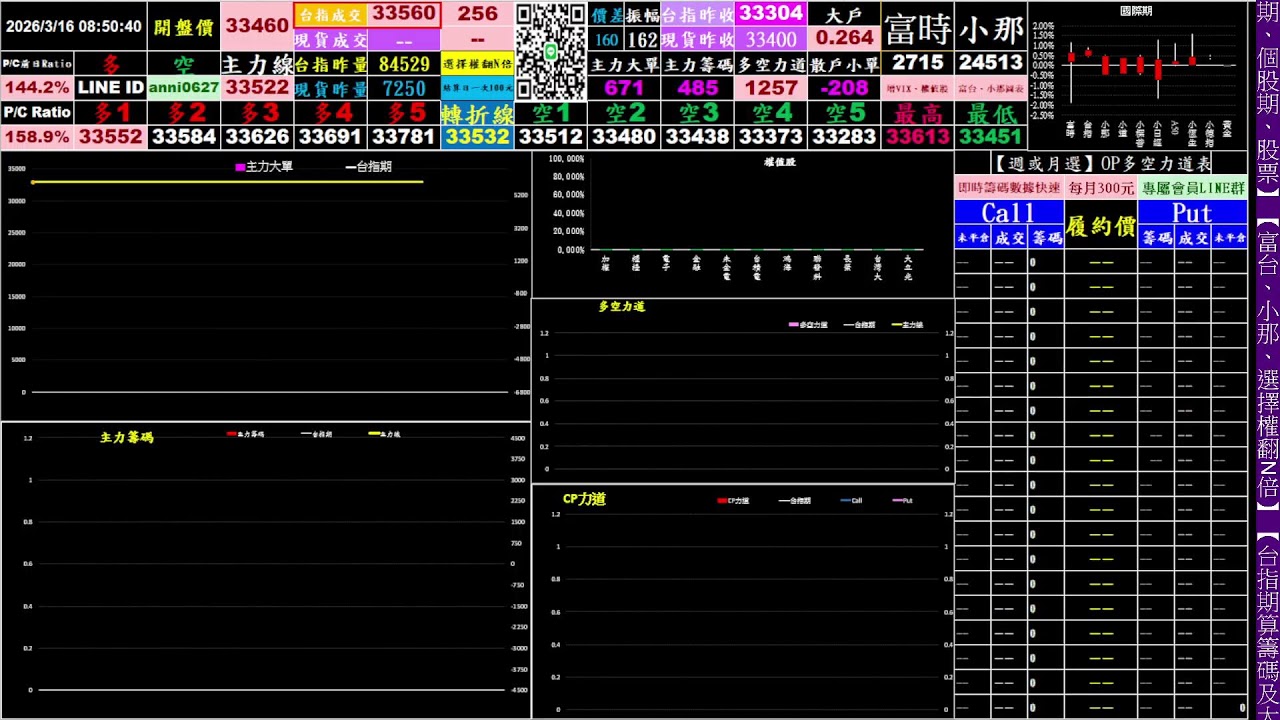The height and width of the screenshot is (720, 1280).
Task: Click the 價差 value 160
Action: (x=606, y=40)
